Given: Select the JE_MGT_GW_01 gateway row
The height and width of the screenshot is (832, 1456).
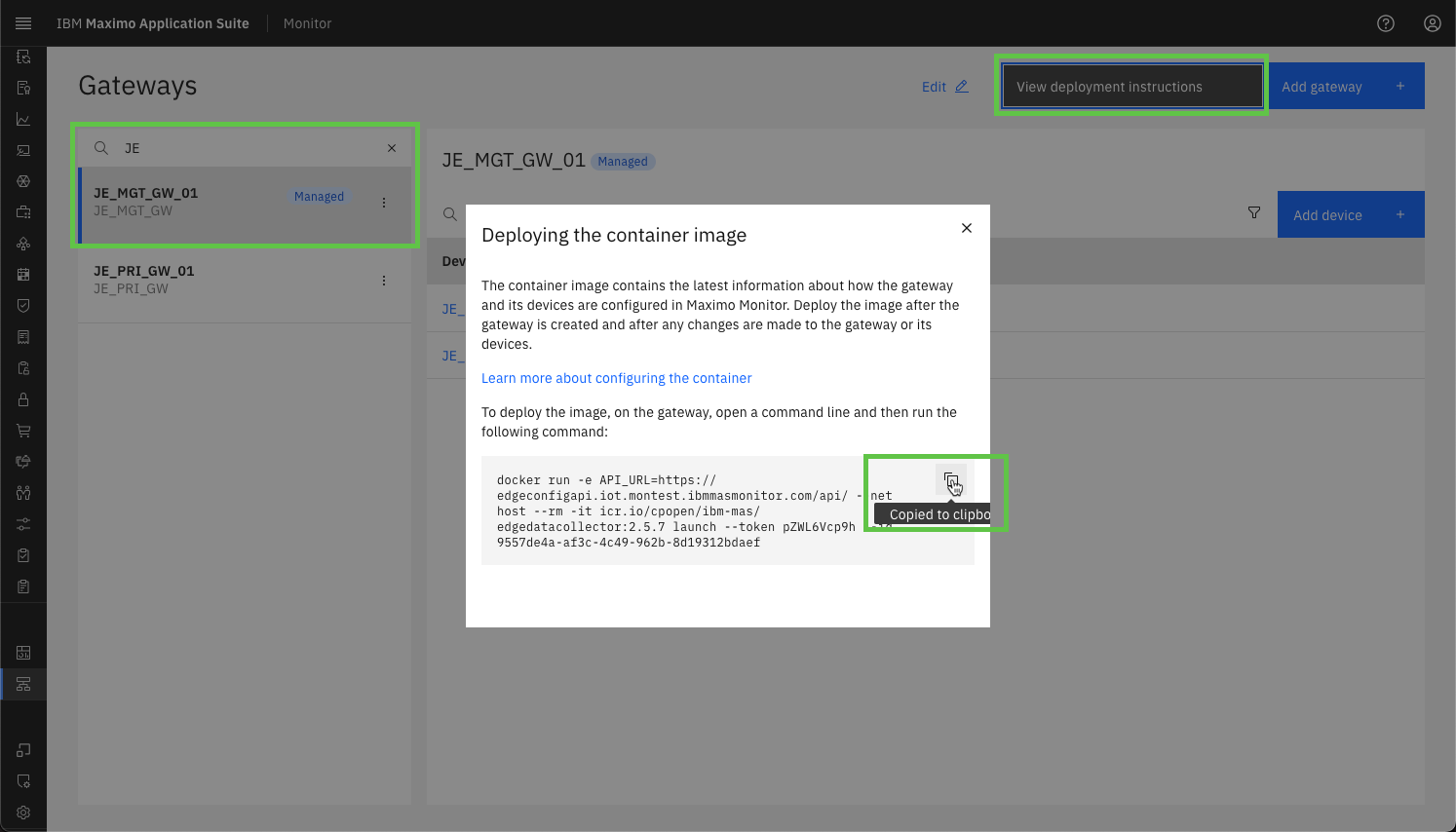Looking at the screenshot, I should pyautogui.click(x=245, y=206).
